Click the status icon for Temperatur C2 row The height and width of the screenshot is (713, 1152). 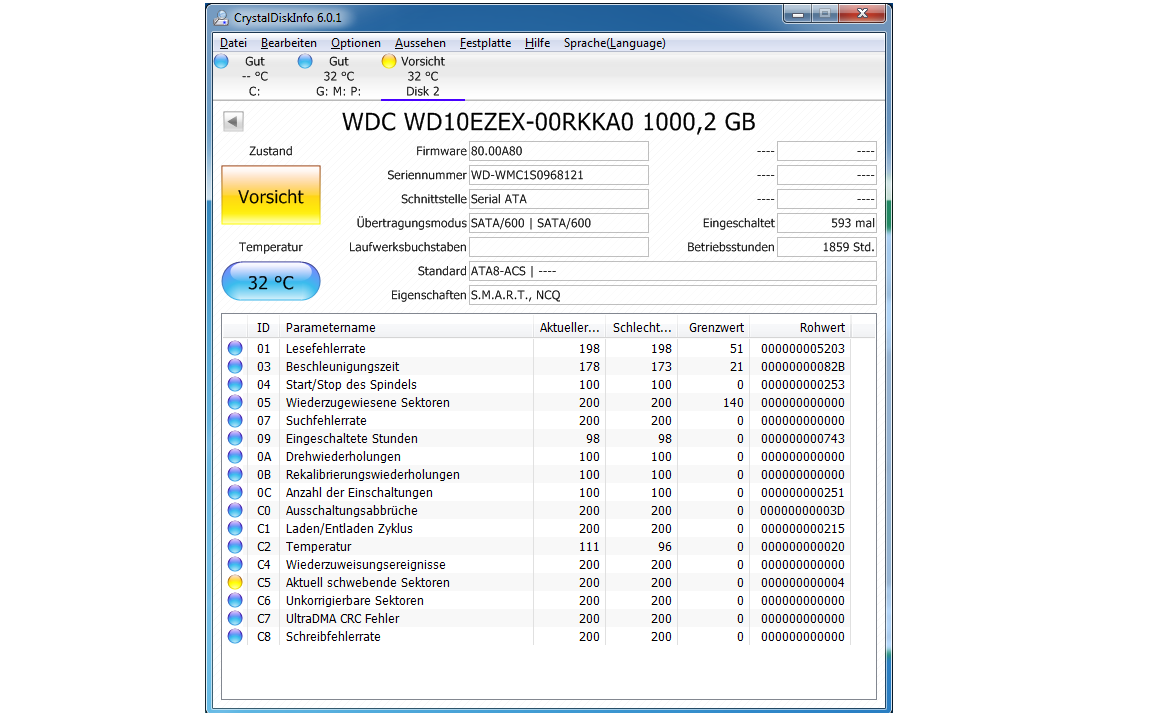(x=235, y=546)
